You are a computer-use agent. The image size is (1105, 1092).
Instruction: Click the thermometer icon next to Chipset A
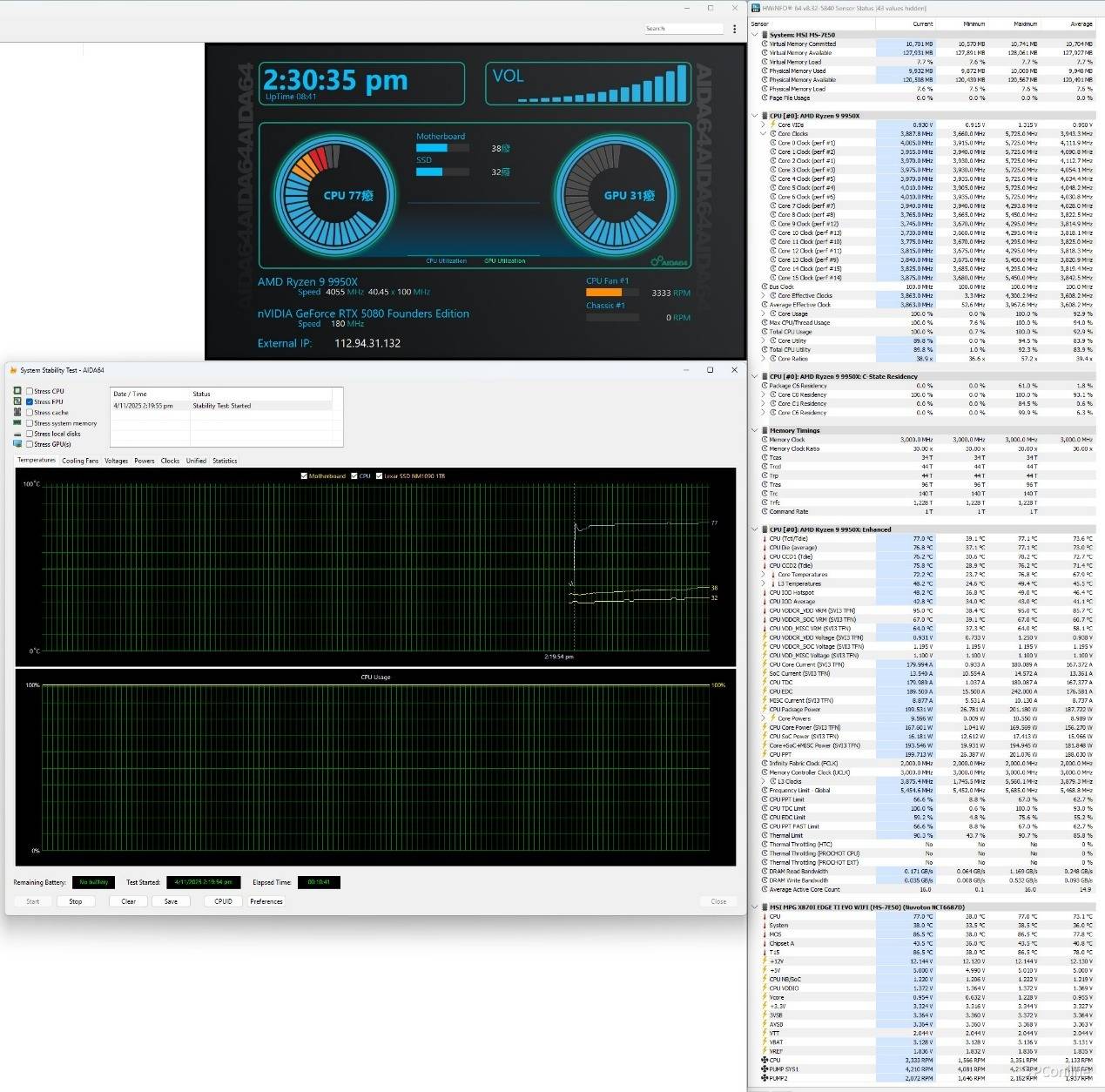coord(765,943)
